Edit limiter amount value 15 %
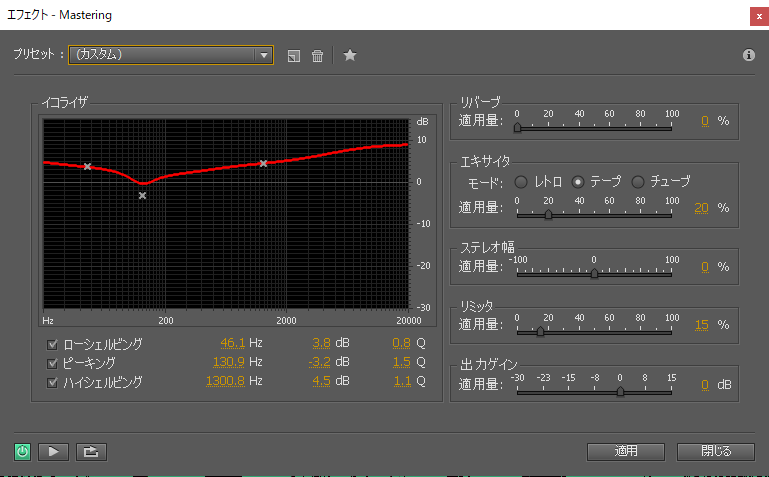The image size is (769, 477). (702, 325)
